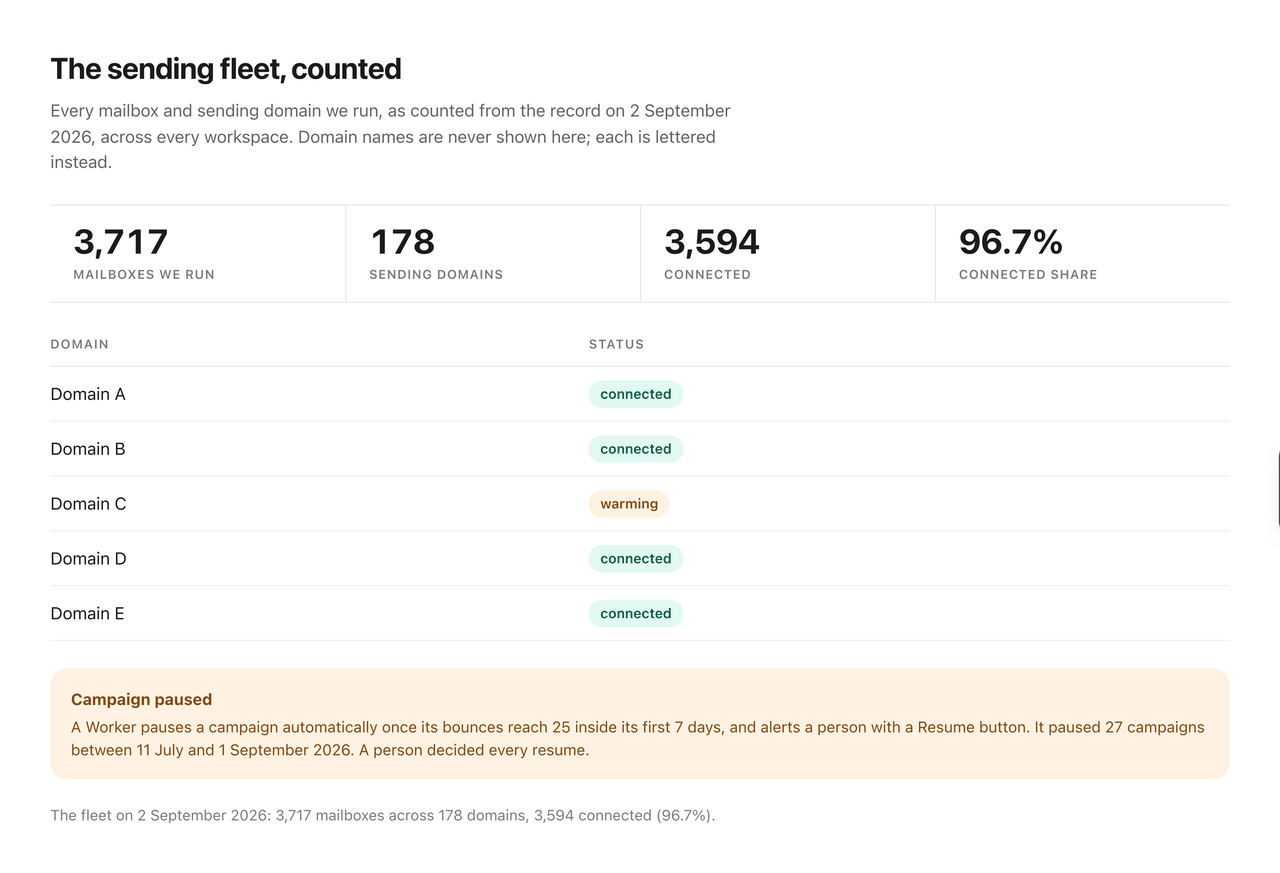Select the 3,717 mailboxes figure
The height and width of the screenshot is (873, 1280).
pyautogui.click(x=121, y=242)
